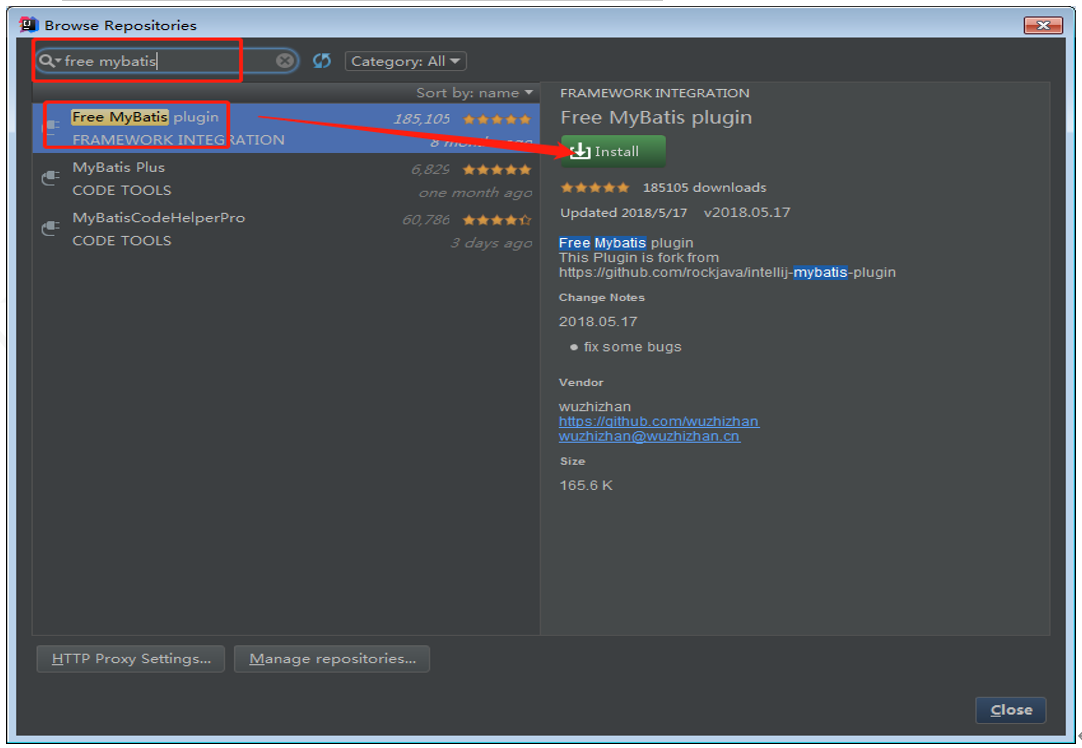Click the reload plugin list icon
This screenshot has width=1082, height=748.
[322, 61]
